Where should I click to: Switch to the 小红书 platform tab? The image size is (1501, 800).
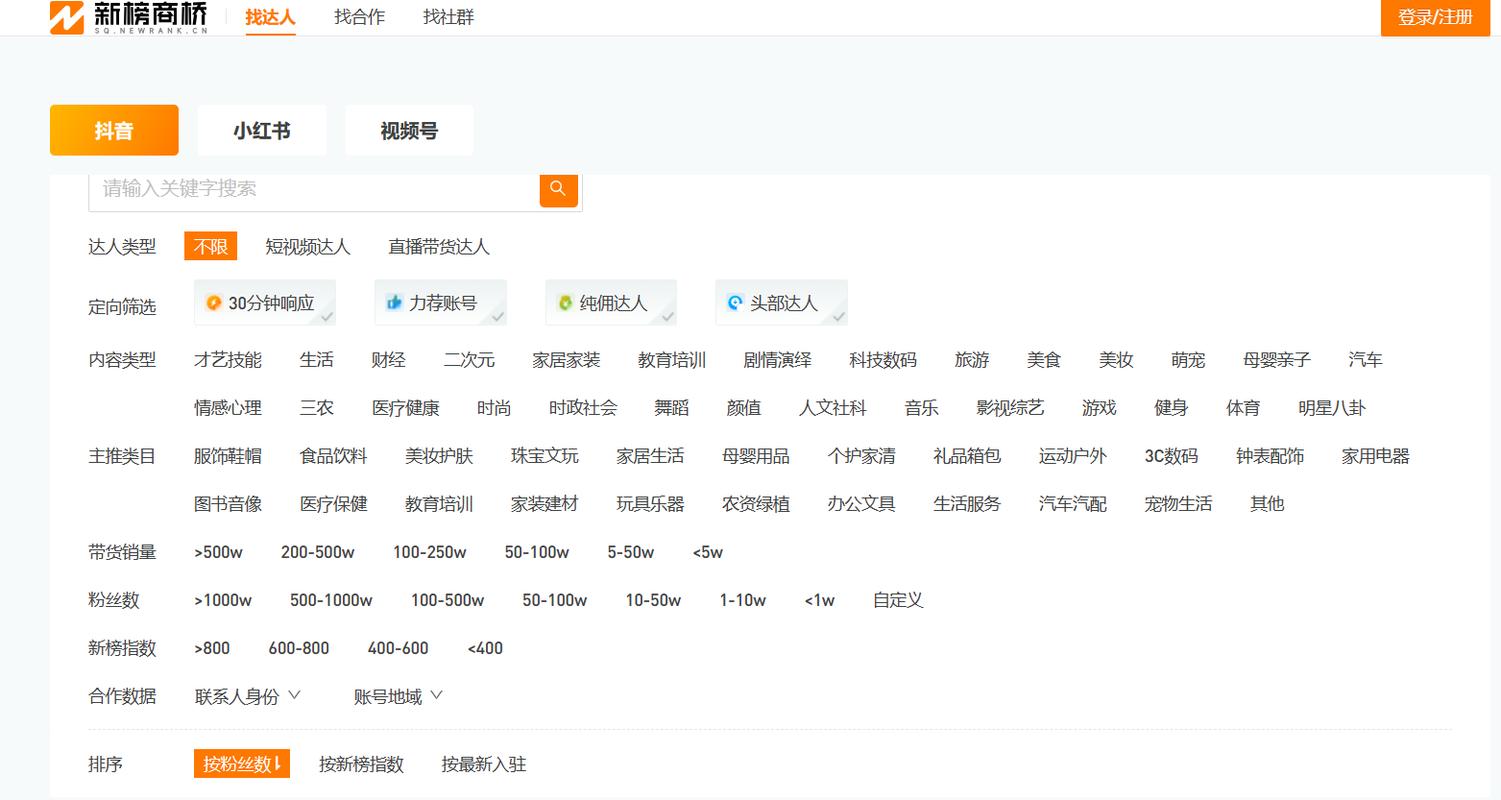pos(262,131)
